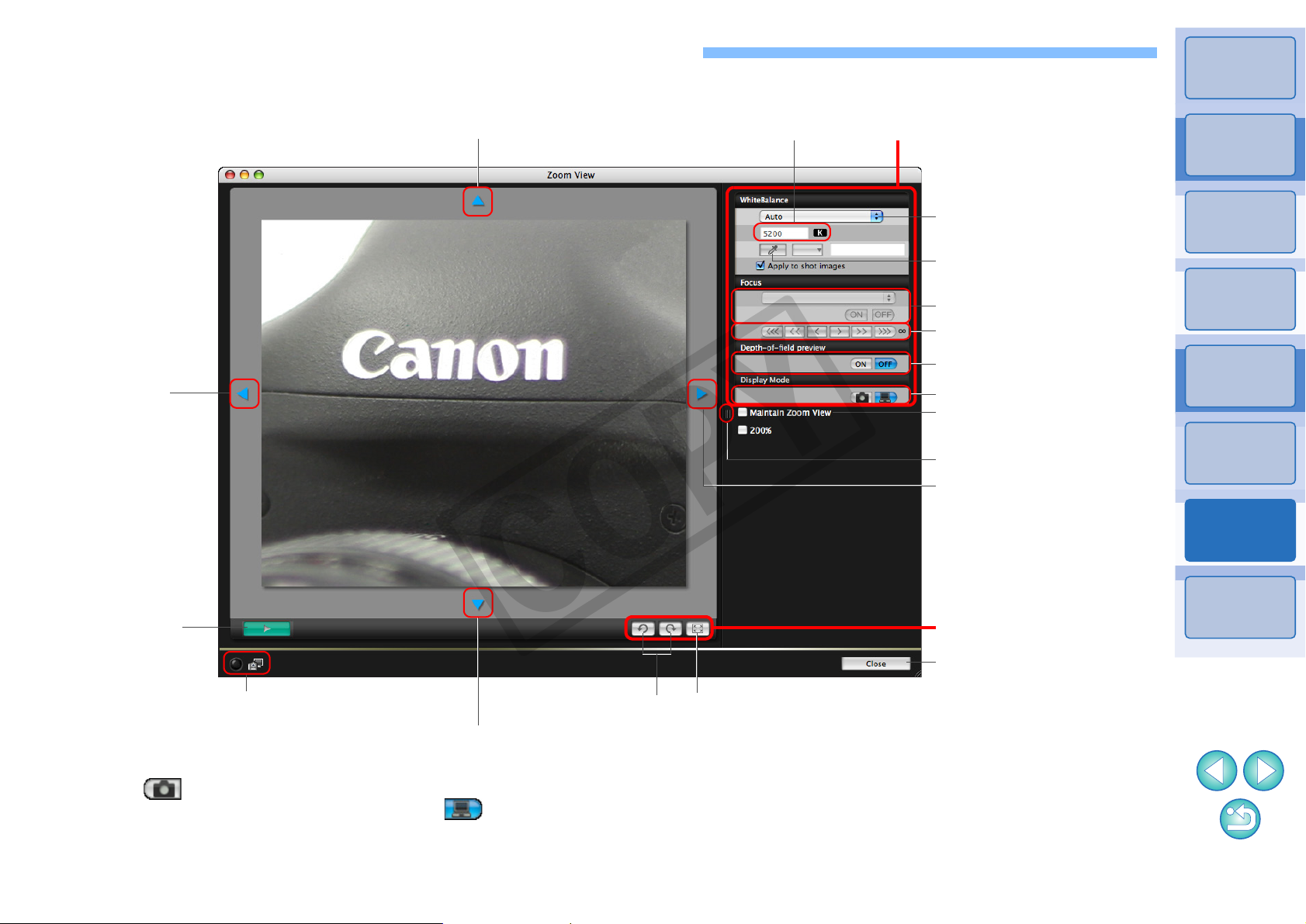Image resolution: width=1306 pixels, height=924 pixels.
Task: Open the fourth sidebar tab
Action: tap(1240, 299)
